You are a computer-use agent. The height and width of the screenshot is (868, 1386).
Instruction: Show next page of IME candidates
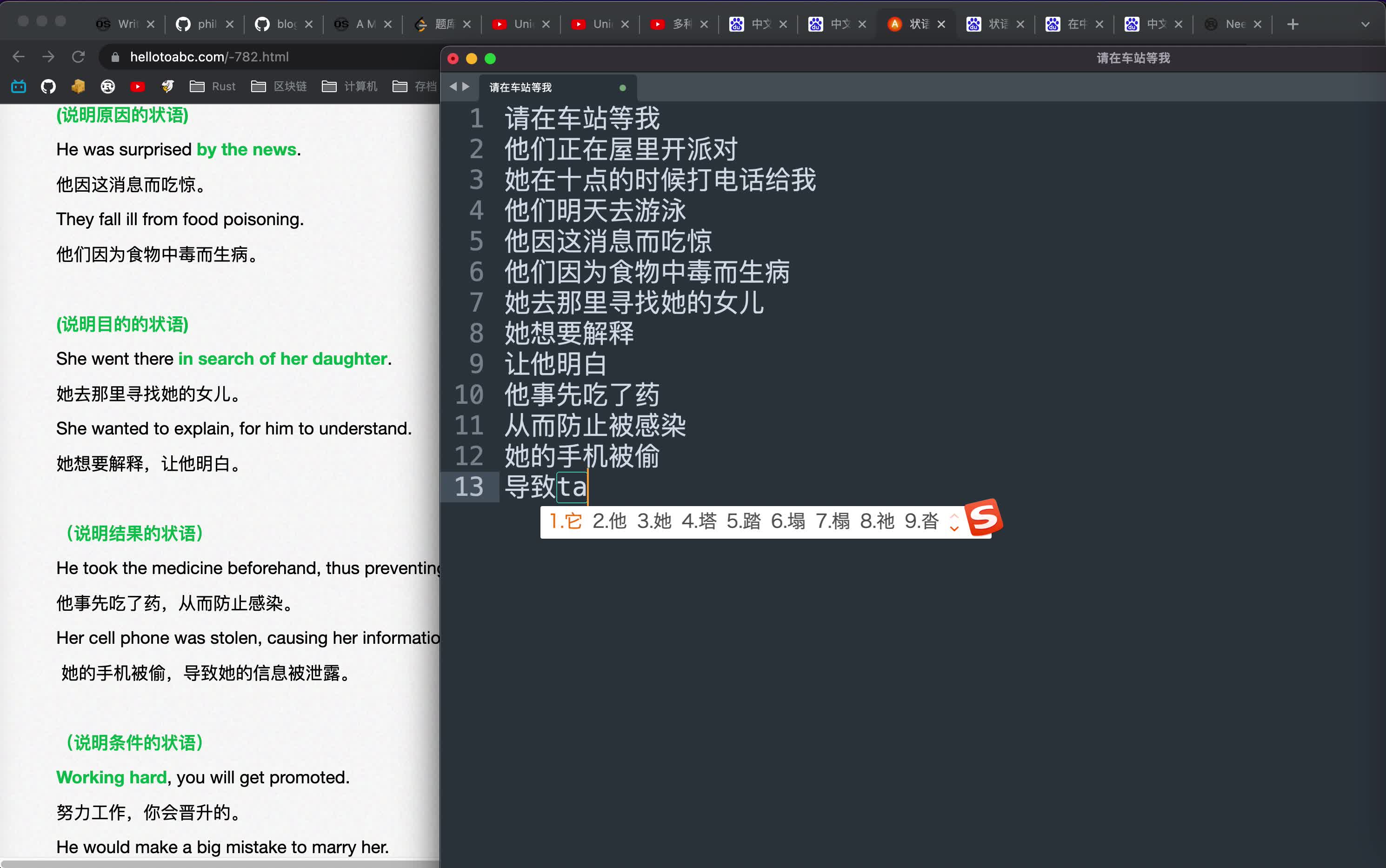pyautogui.click(x=954, y=528)
